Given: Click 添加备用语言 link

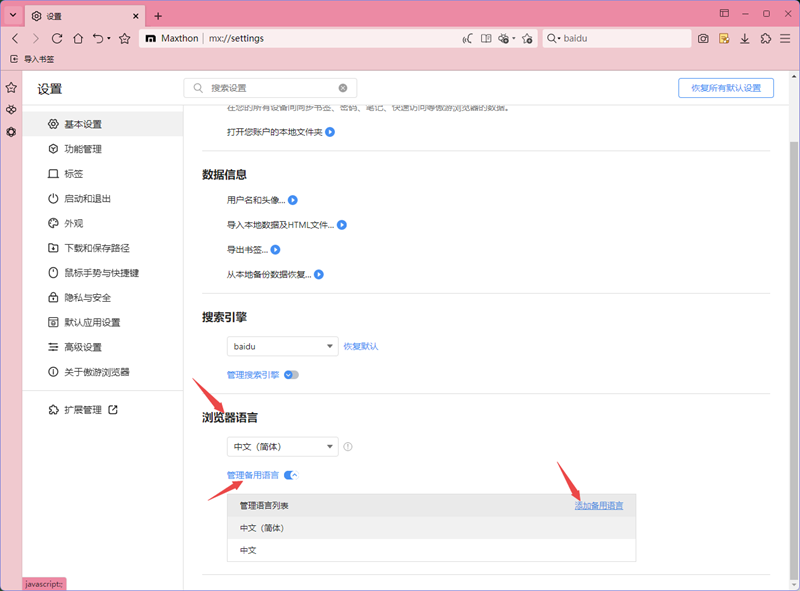Looking at the screenshot, I should pos(599,506).
